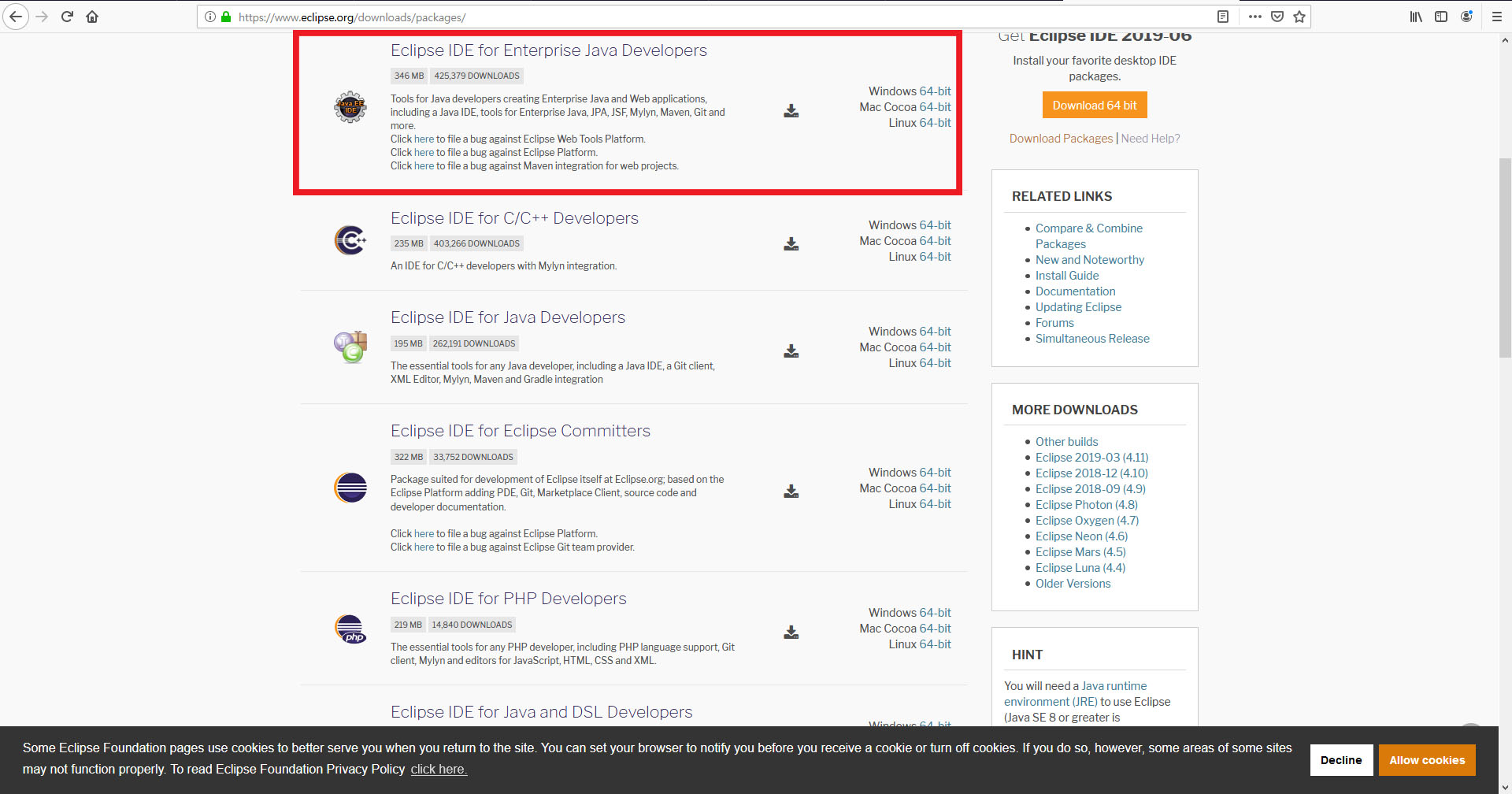Click 'here' to file Eclipse Git team provider bug

(424, 547)
